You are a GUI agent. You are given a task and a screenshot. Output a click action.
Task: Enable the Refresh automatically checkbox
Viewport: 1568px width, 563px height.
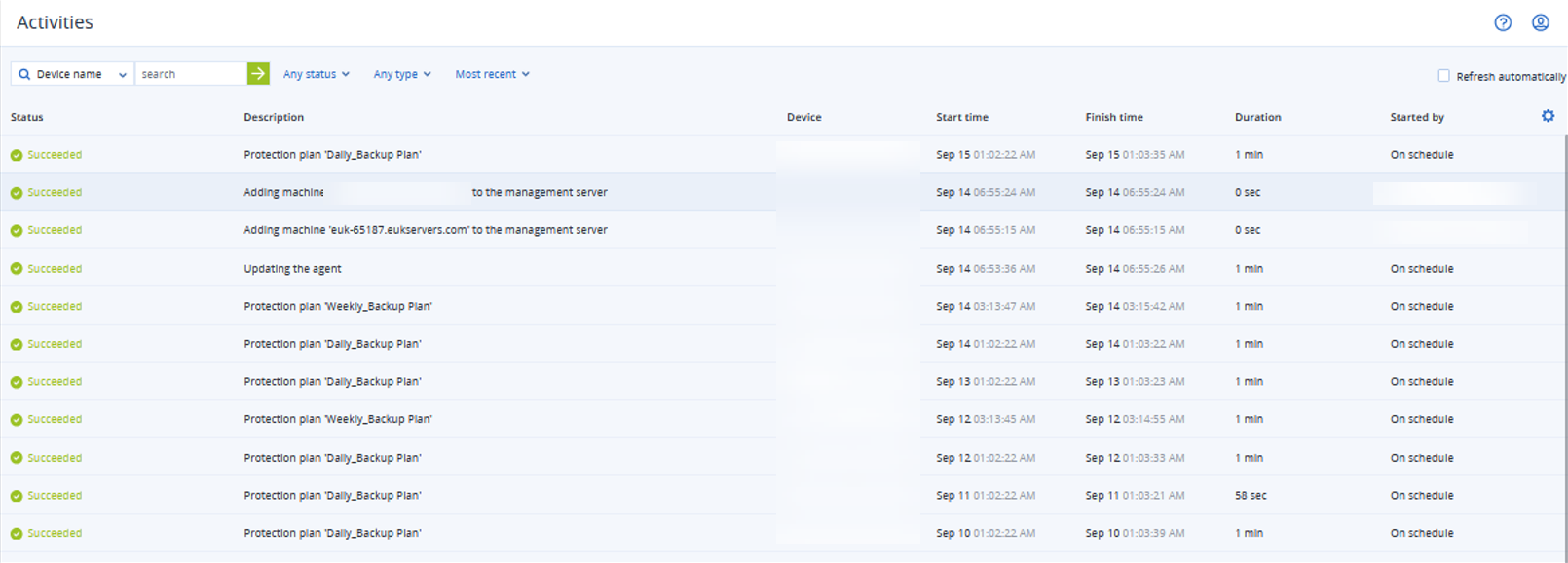point(1443,75)
